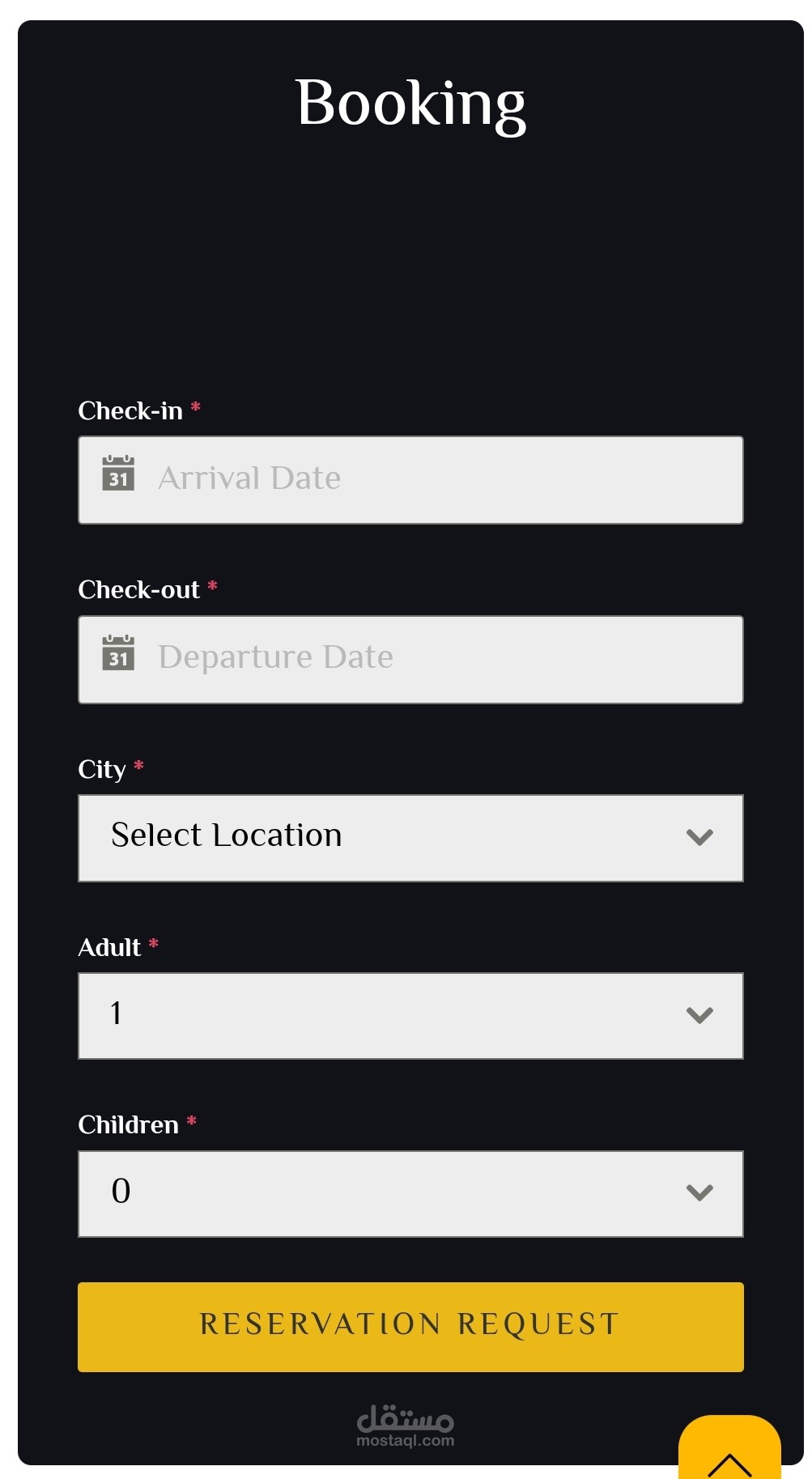Click the Check-out field label

(138, 590)
